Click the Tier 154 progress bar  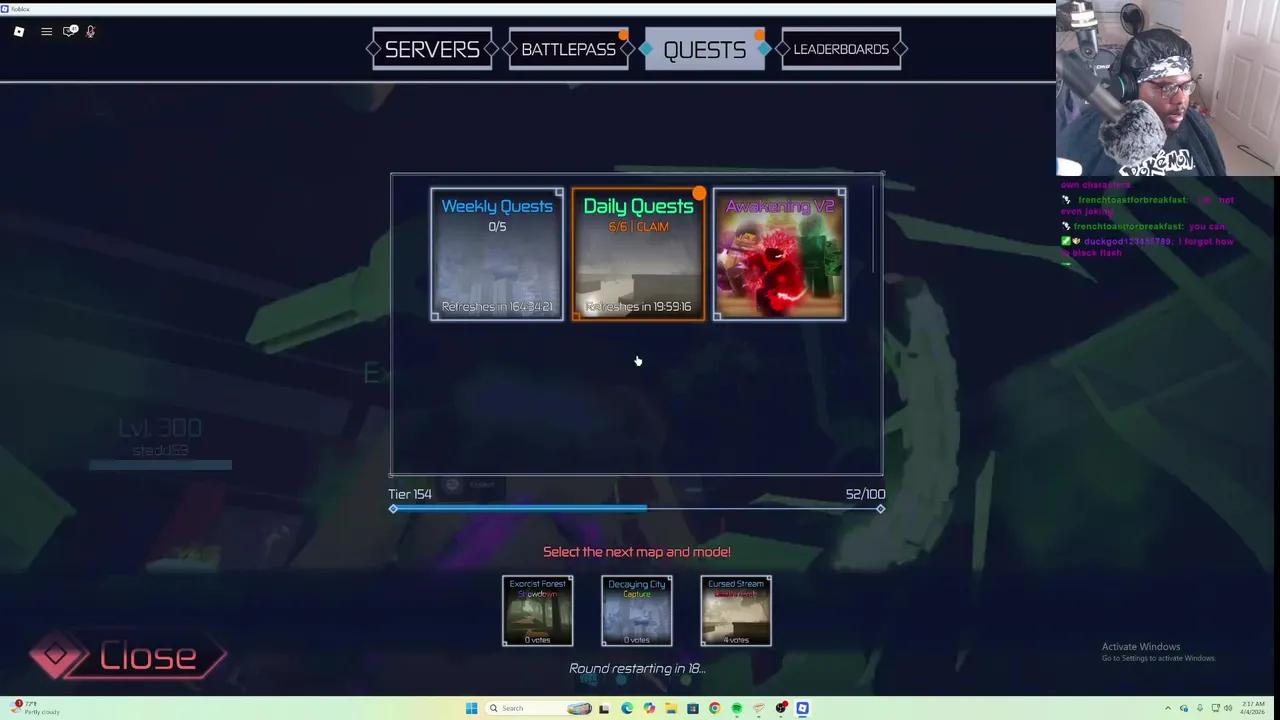[637, 509]
